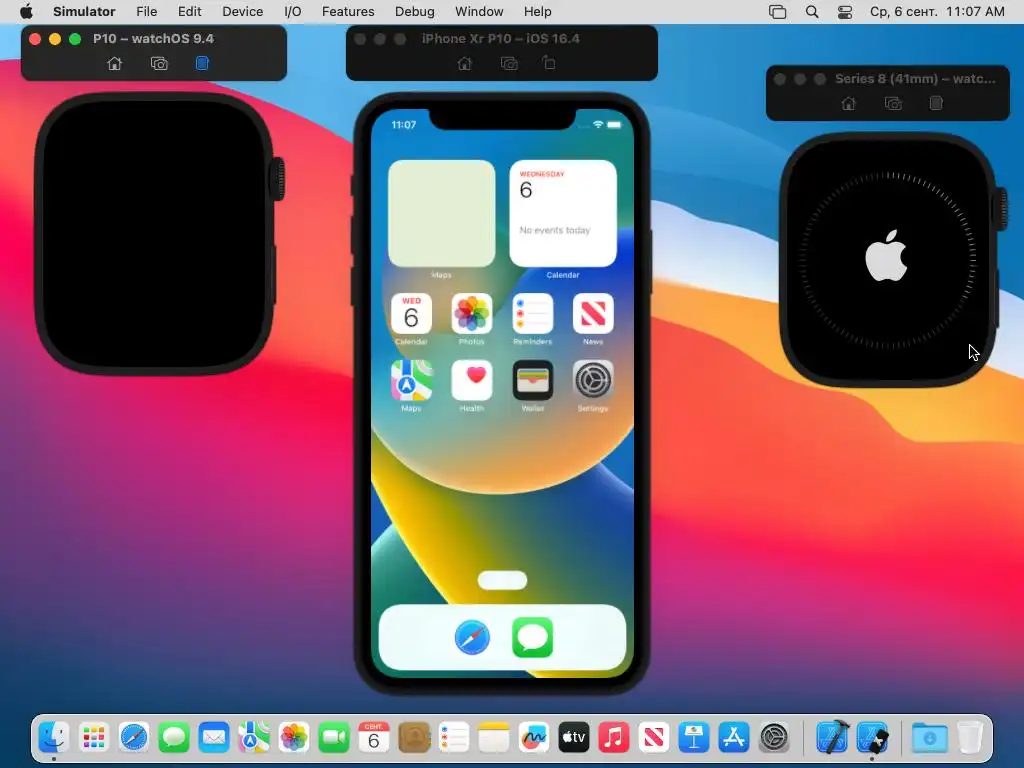Open Control Center in menu bar
The width and height of the screenshot is (1024, 768).
(845, 12)
